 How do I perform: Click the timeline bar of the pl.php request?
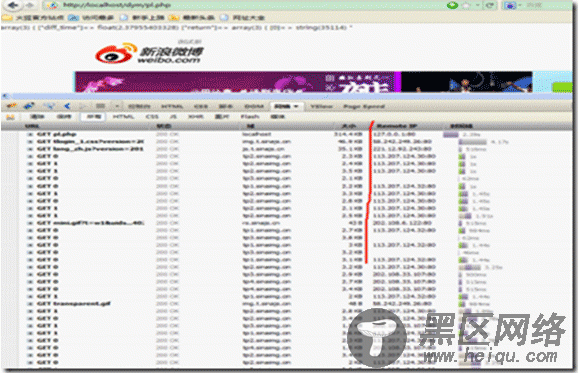451,134
